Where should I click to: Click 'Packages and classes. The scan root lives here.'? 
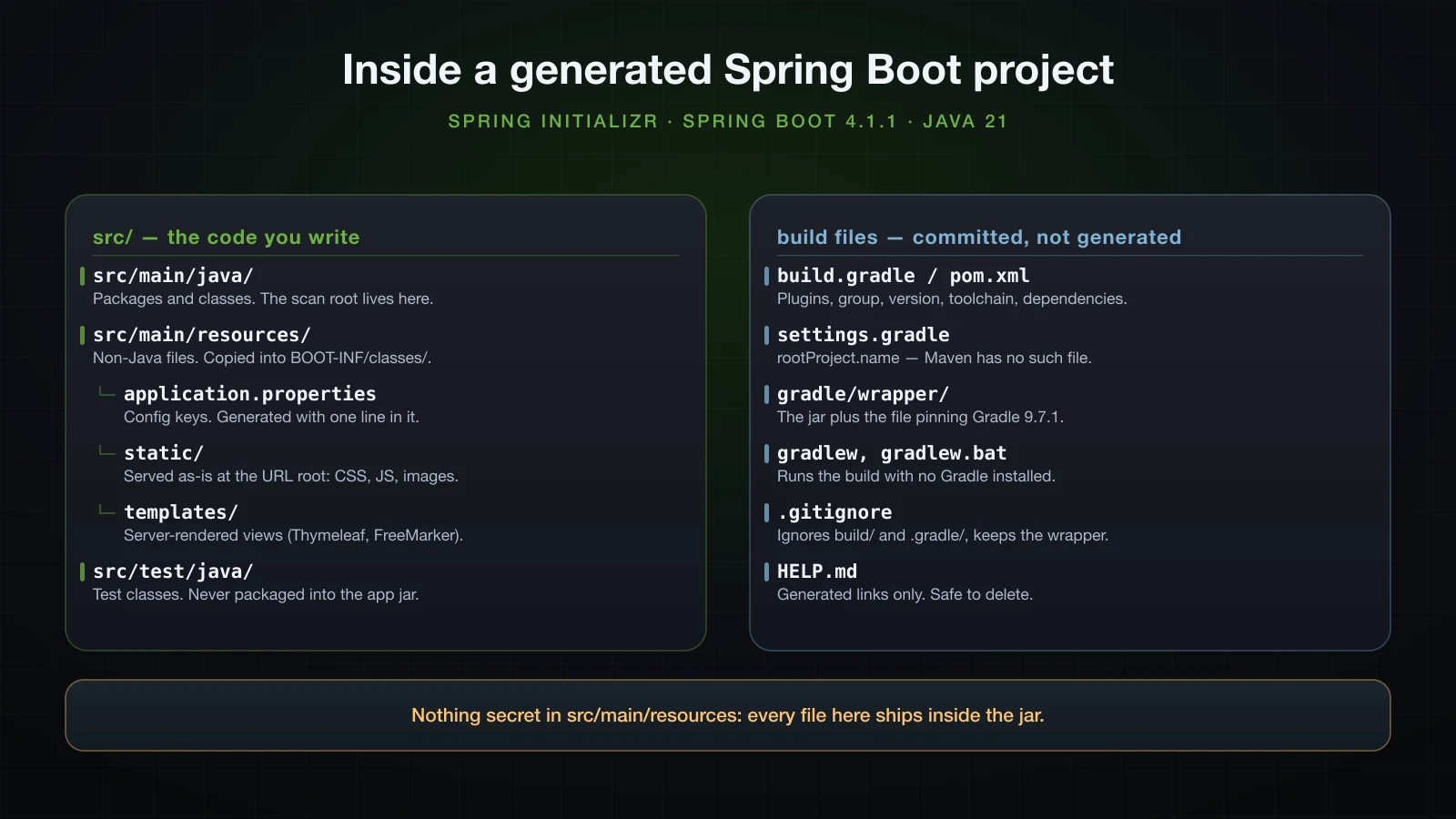coord(263,298)
